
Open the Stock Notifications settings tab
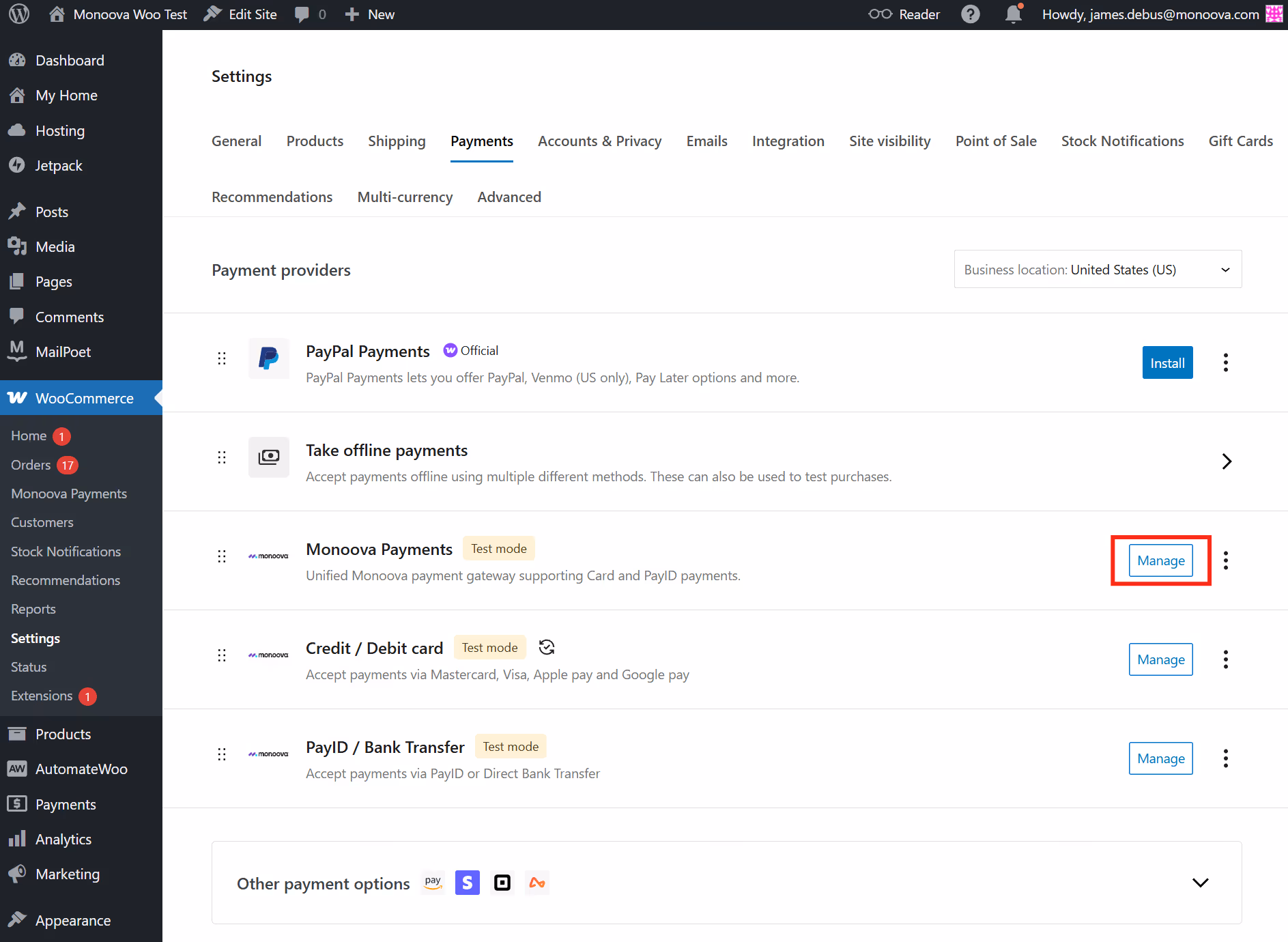tap(1122, 141)
